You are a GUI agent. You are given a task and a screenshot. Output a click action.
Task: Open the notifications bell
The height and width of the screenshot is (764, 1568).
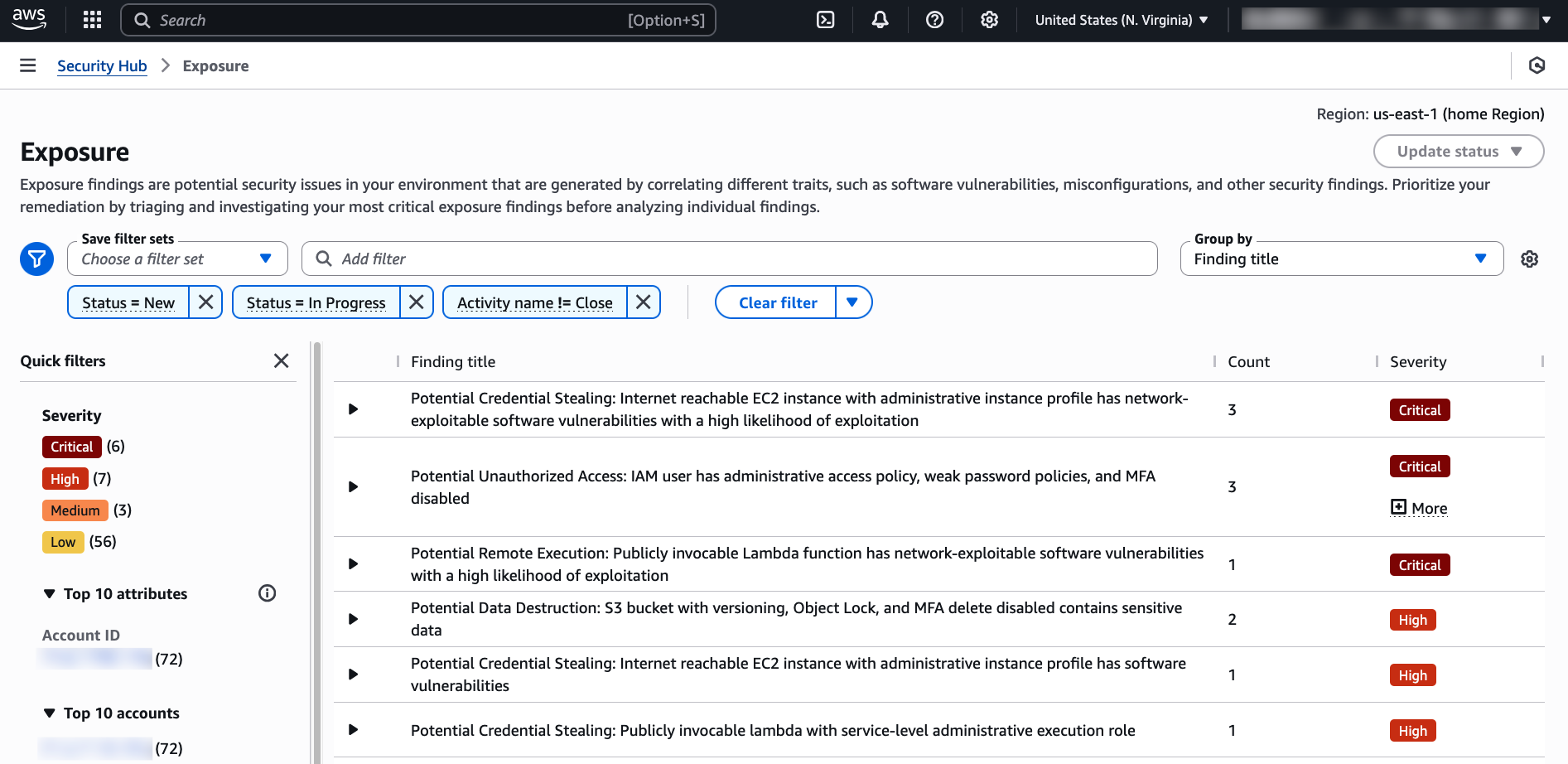[880, 20]
